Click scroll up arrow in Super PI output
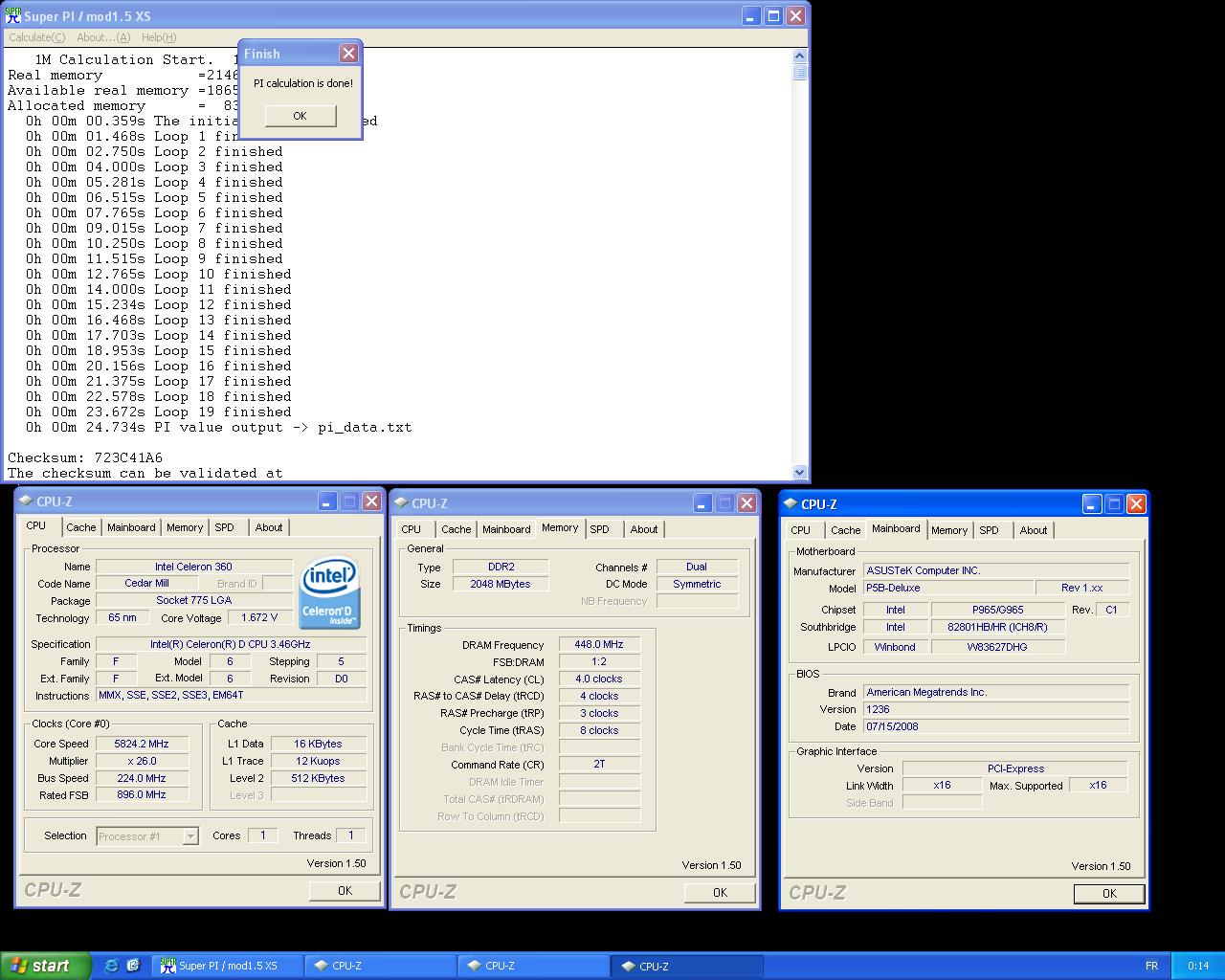Screen dimensions: 1225x980 (x=800, y=56)
